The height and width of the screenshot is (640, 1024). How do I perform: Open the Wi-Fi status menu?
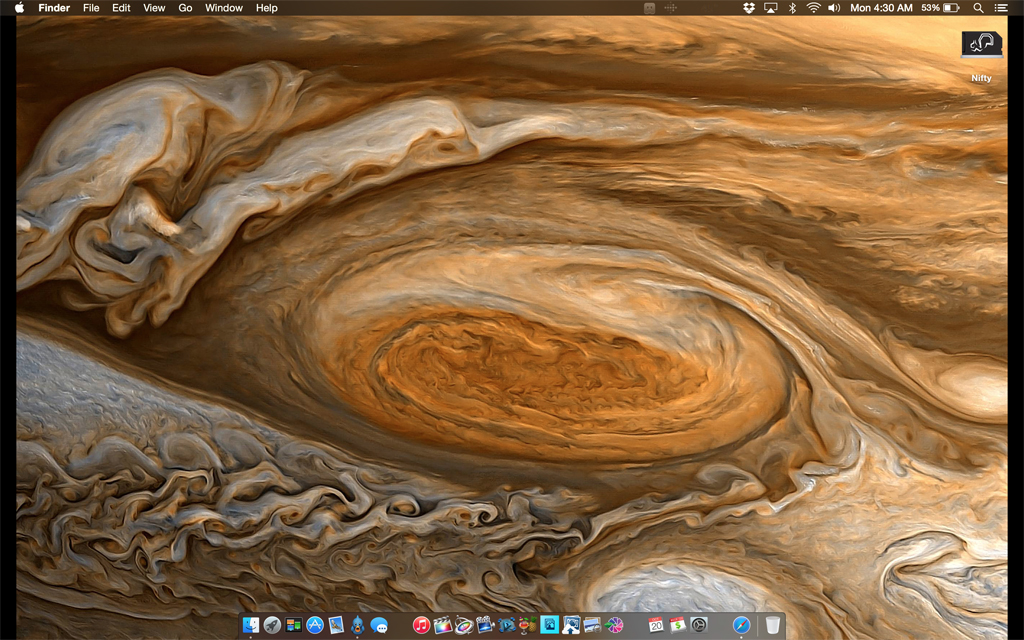pyautogui.click(x=813, y=8)
